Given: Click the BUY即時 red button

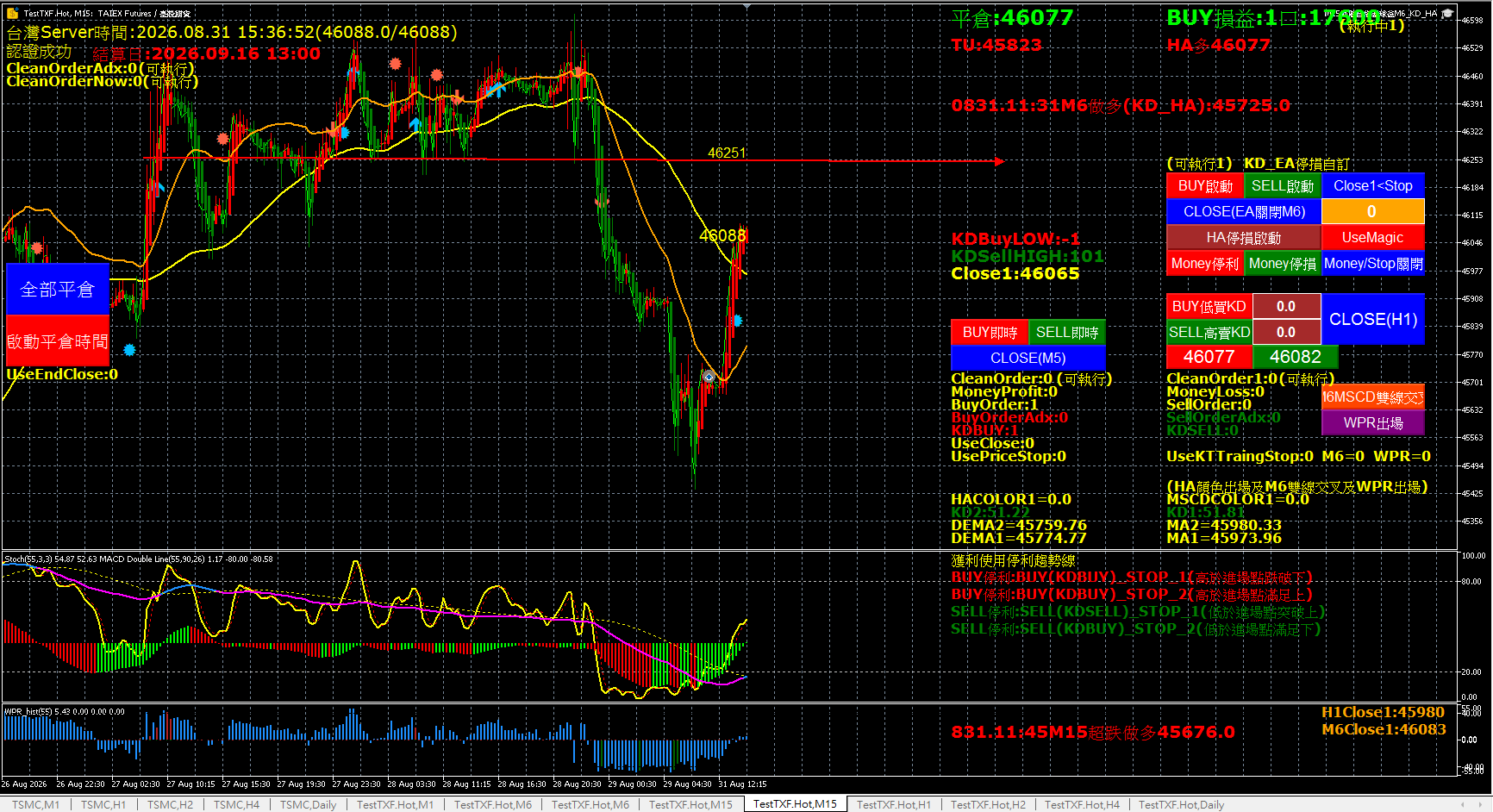Looking at the screenshot, I should (x=990, y=332).
